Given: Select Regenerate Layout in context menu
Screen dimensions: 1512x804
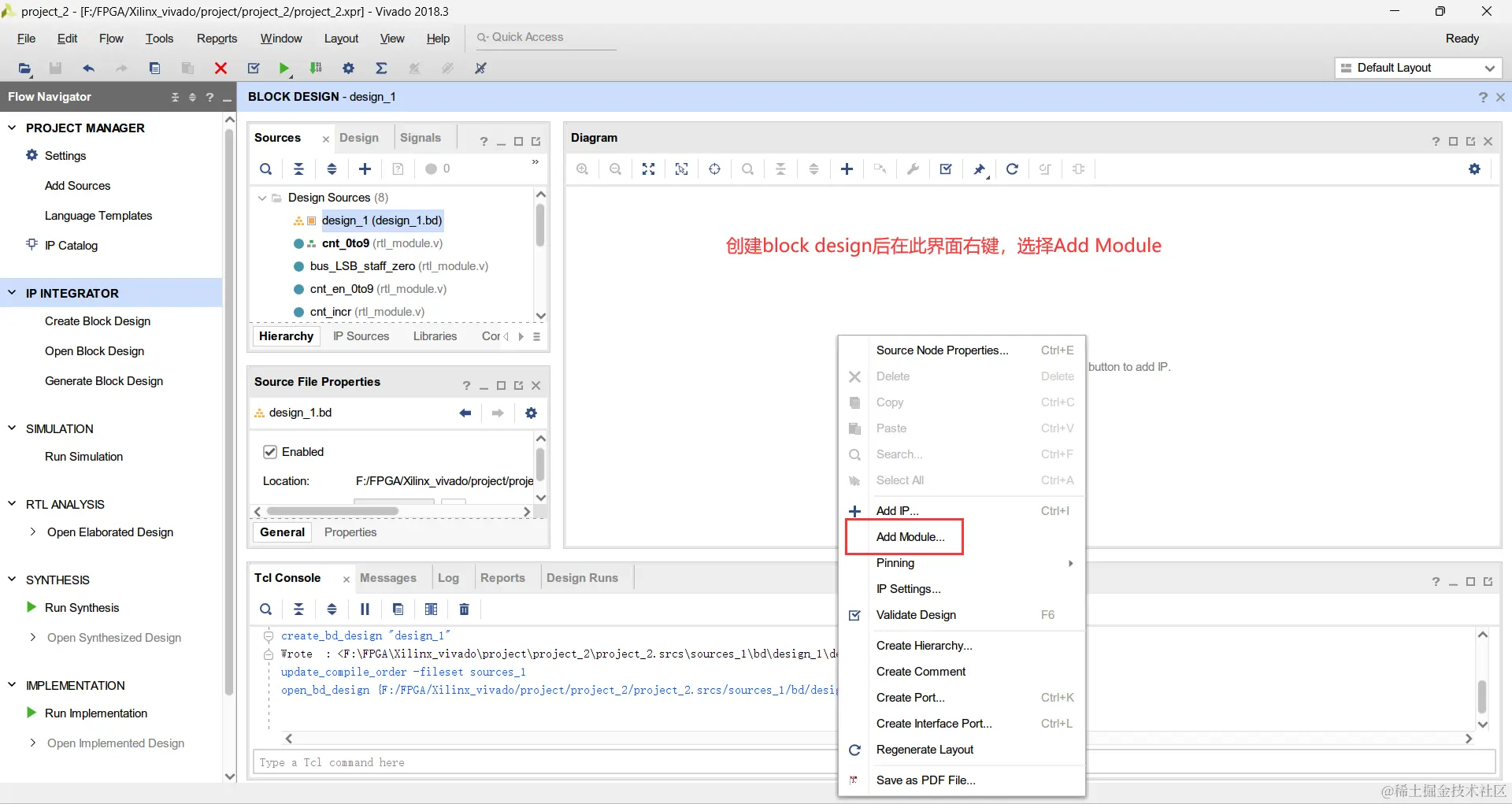Looking at the screenshot, I should point(925,750).
